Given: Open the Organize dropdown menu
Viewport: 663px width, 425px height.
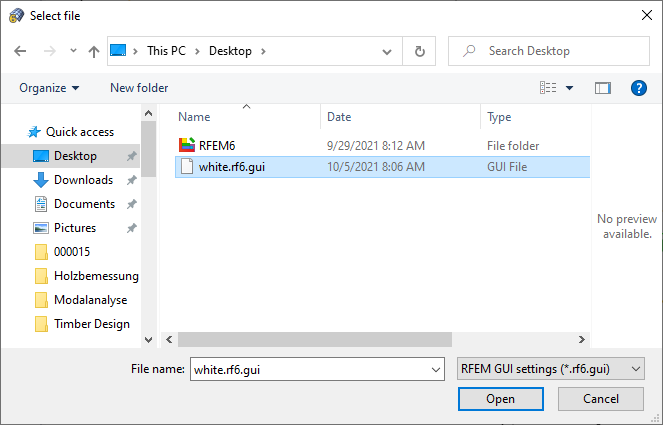Looking at the screenshot, I should pyautogui.click(x=48, y=88).
